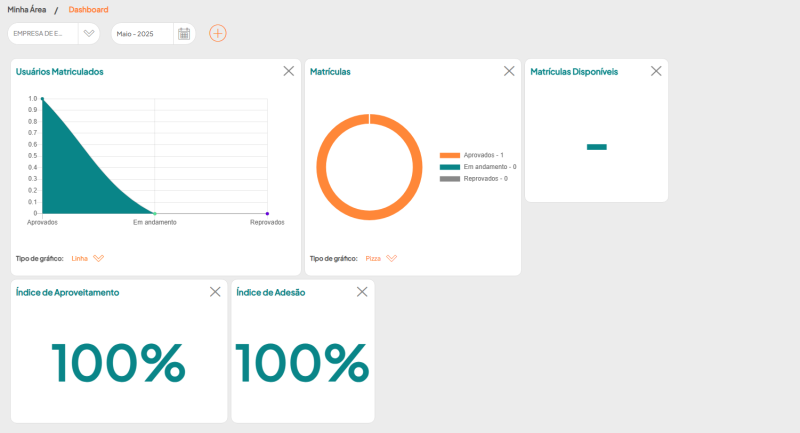Select the Matrículas card title

point(330,72)
